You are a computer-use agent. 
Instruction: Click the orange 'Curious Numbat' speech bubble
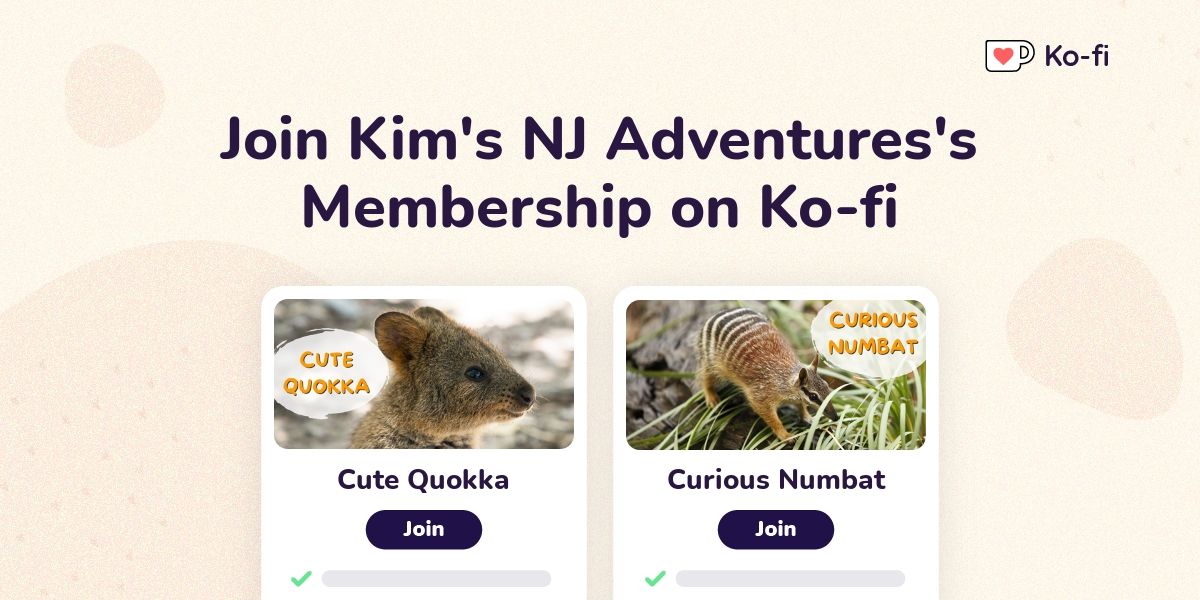872,335
